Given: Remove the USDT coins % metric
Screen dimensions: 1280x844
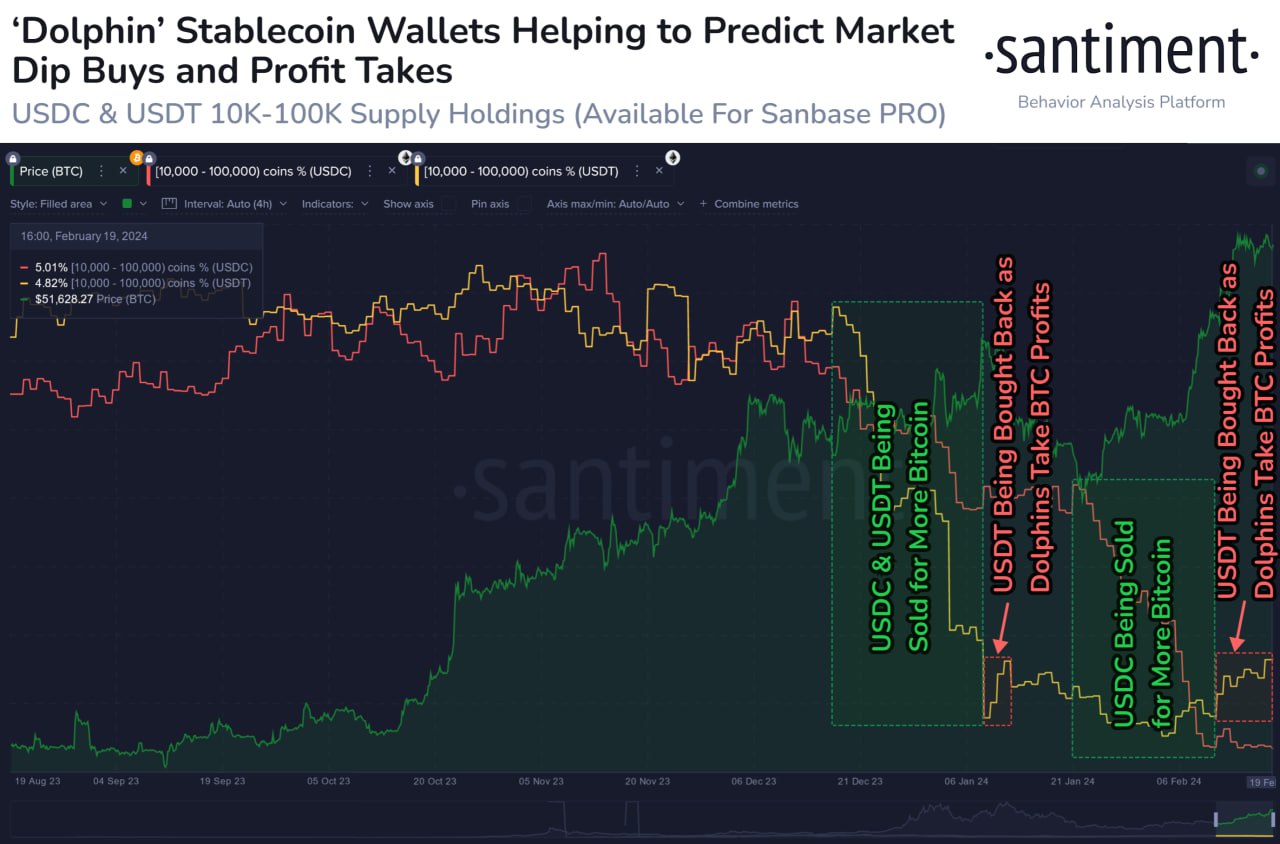Looking at the screenshot, I should (x=659, y=171).
